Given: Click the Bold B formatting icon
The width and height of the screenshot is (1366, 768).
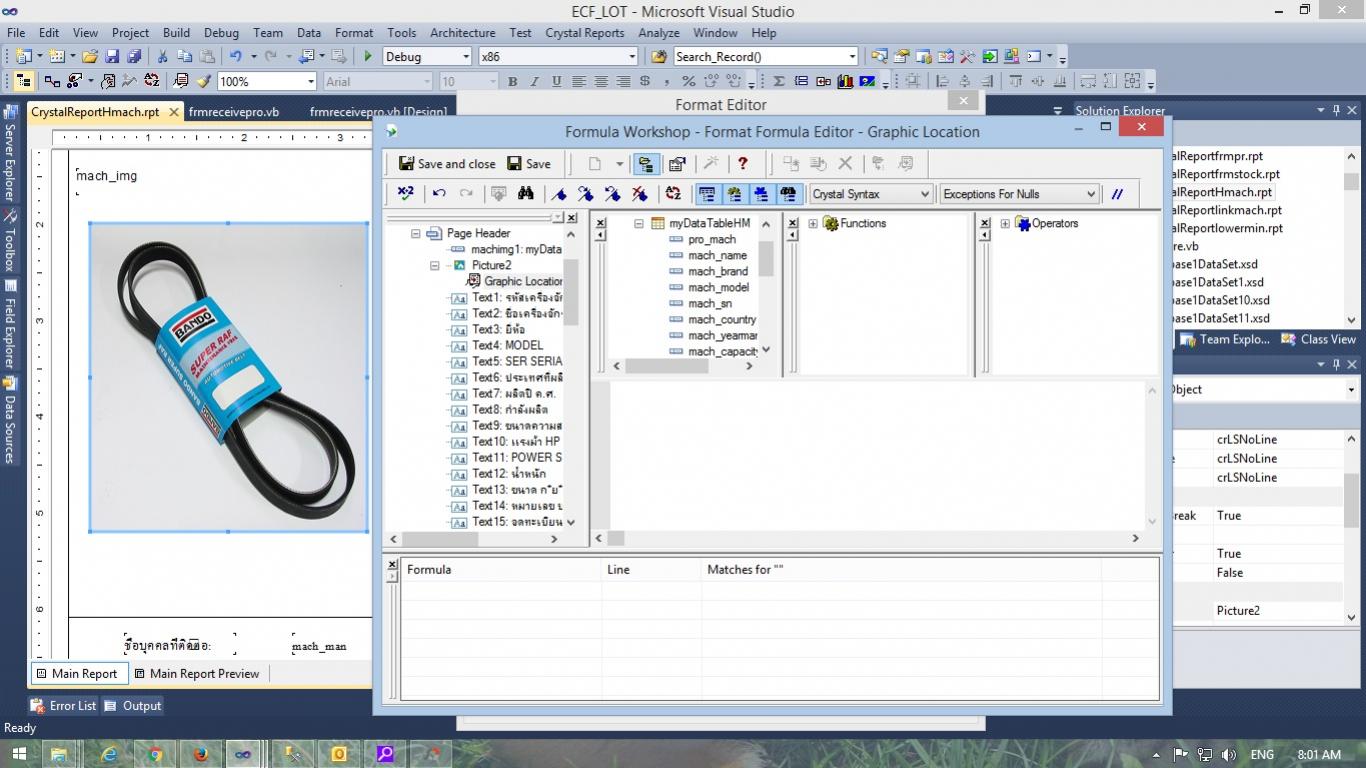Looking at the screenshot, I should pos(513,82).
